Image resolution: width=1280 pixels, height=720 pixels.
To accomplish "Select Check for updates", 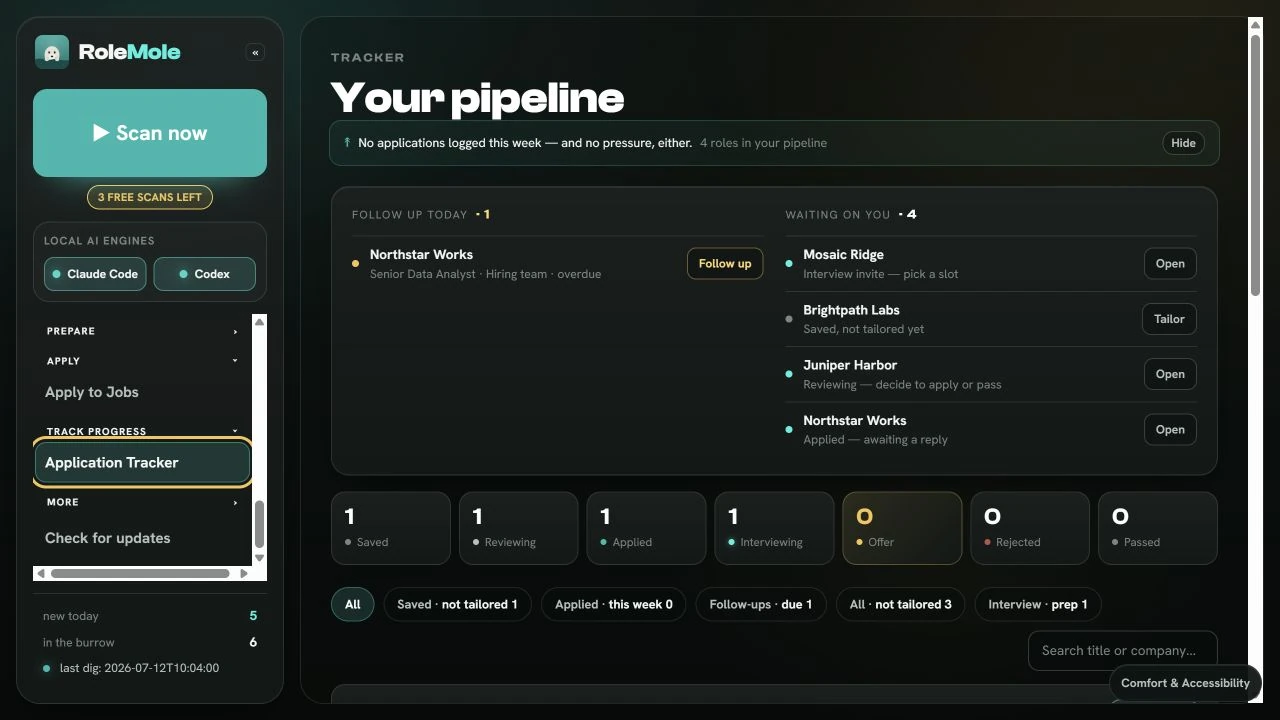I will [x=142, y=538].
